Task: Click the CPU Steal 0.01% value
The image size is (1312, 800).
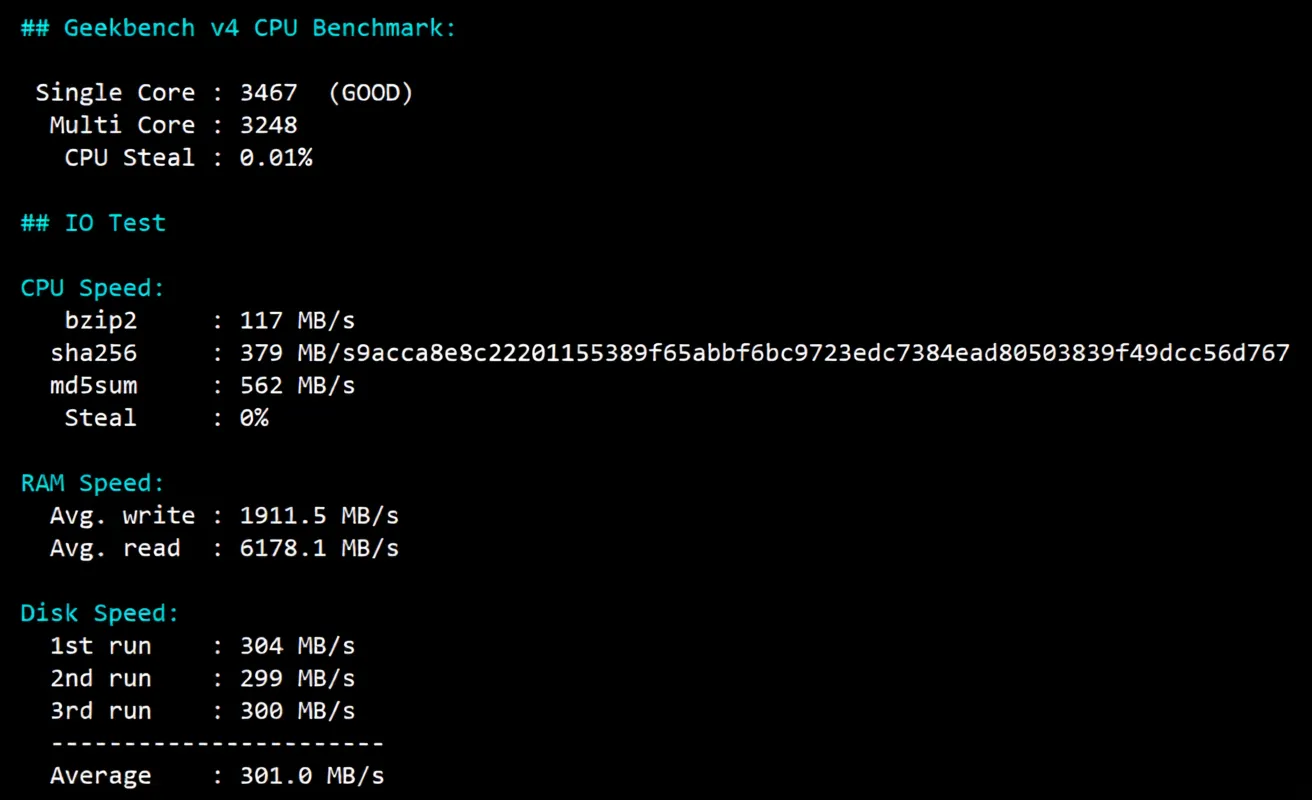Action: (275, 158)
